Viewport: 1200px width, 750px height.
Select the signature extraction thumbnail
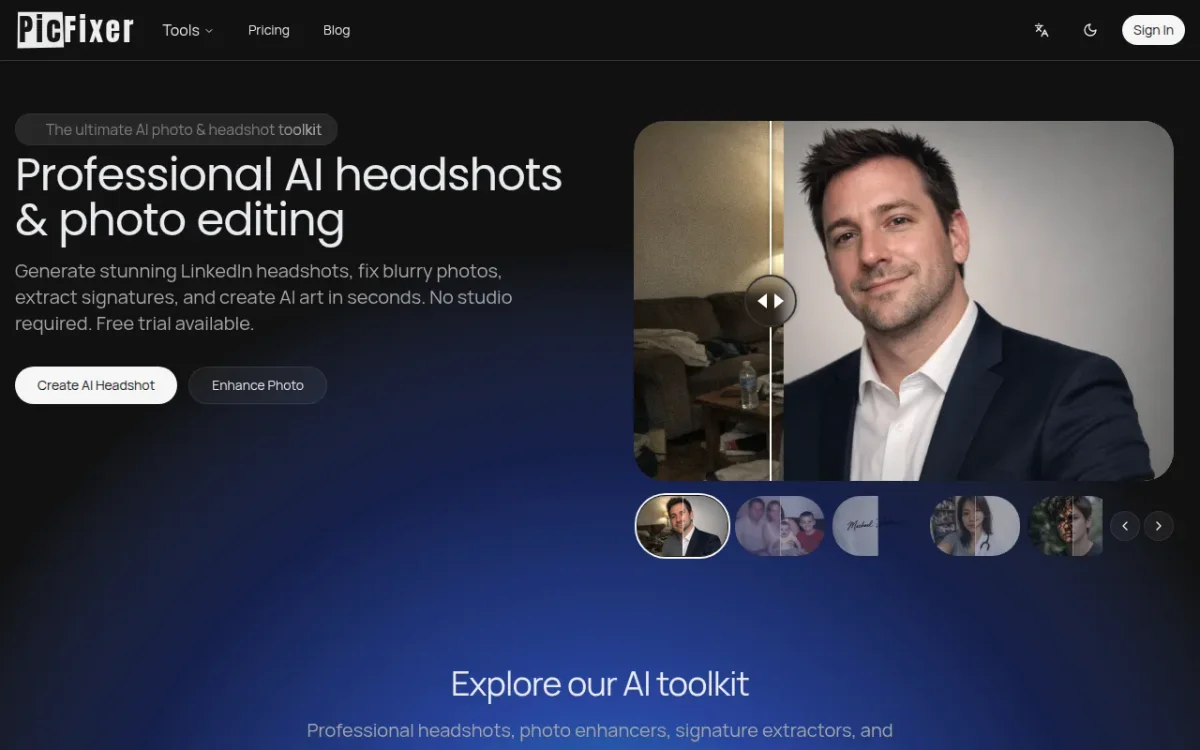tap(870, 526)
